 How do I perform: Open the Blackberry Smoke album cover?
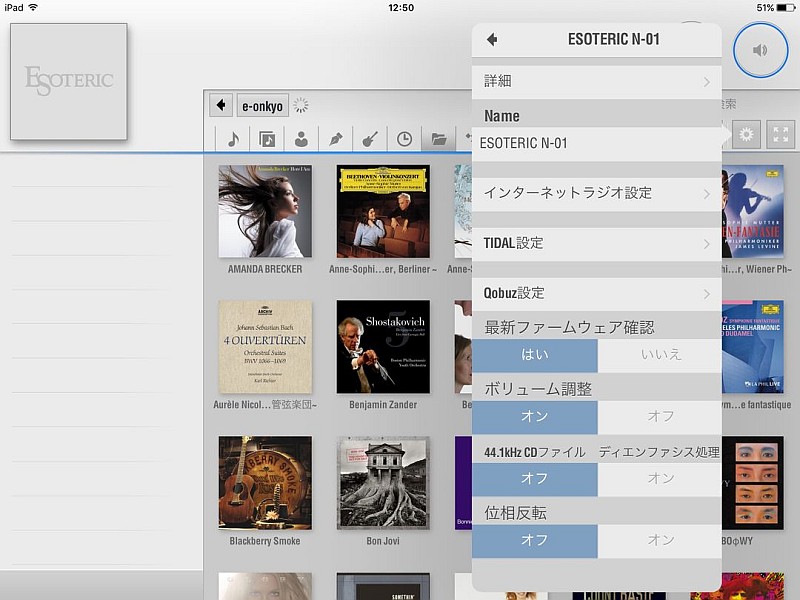(265, 482)
